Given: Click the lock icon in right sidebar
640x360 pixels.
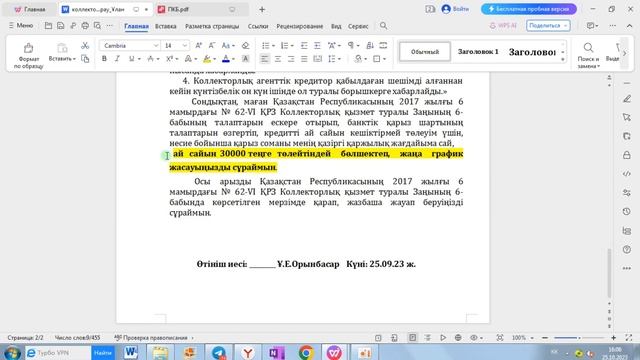Looking at the screenshot, I should coord(627,155).
